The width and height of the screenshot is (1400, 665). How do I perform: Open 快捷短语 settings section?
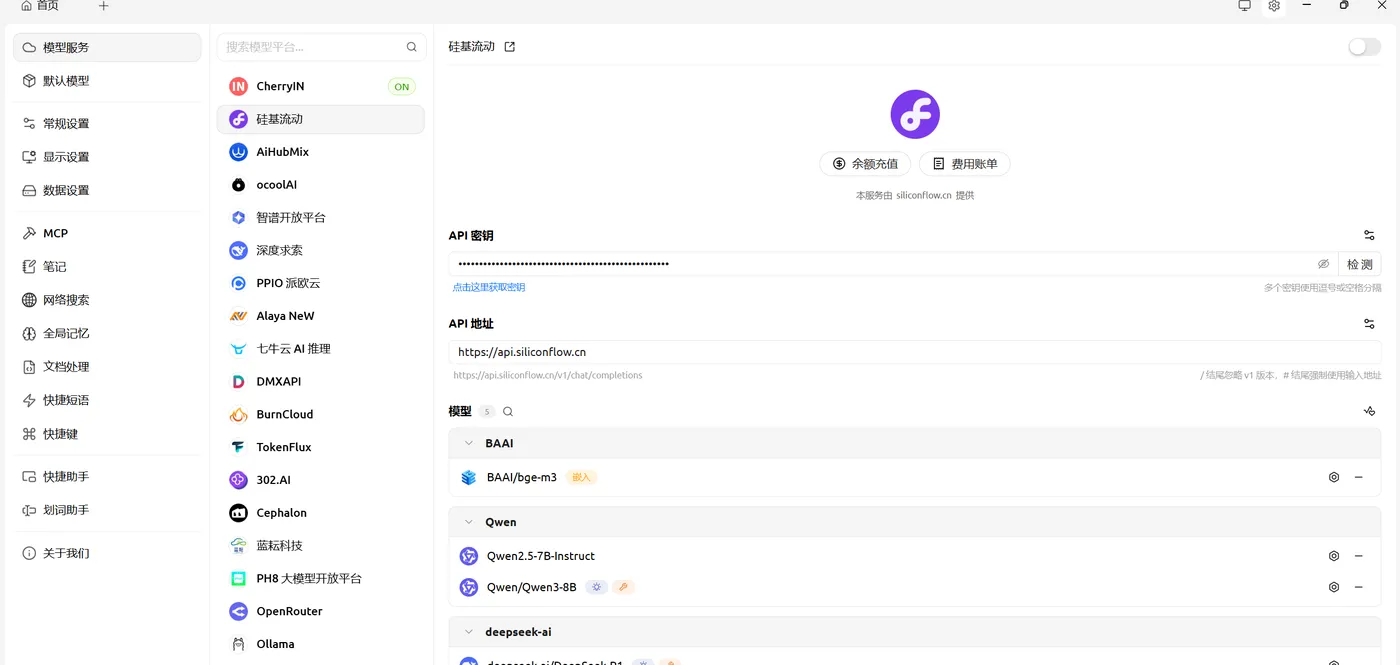tap(107, 400)
